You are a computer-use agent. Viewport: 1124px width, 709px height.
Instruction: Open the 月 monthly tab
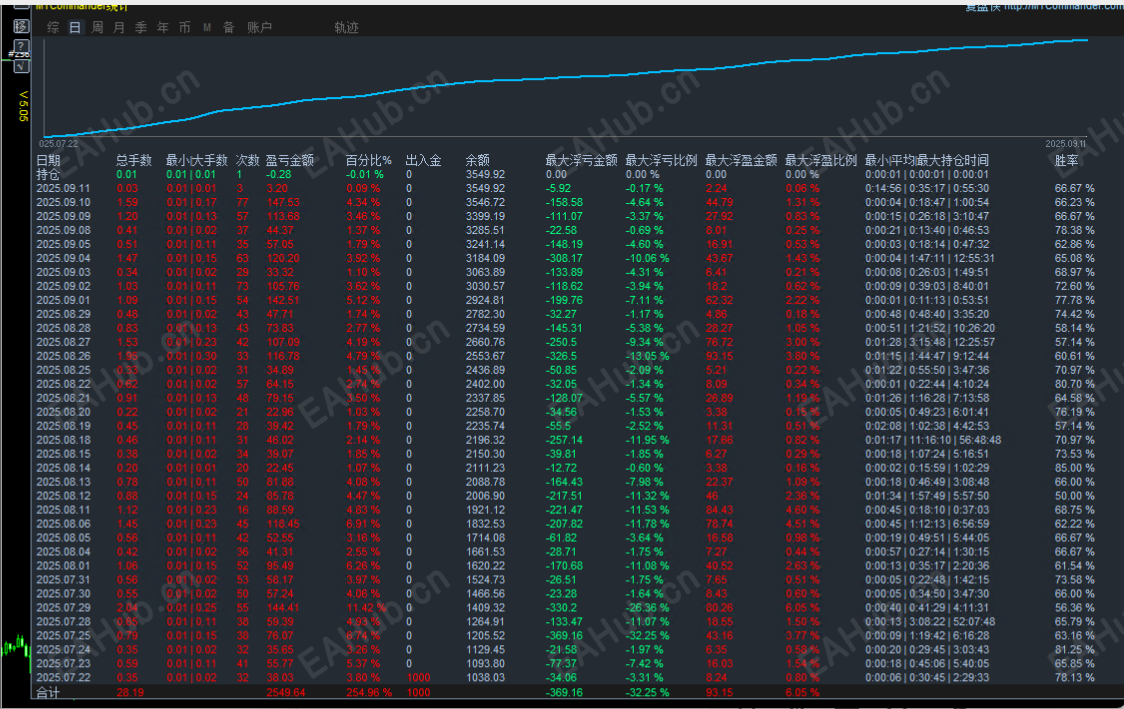click(x=119, y=27)
